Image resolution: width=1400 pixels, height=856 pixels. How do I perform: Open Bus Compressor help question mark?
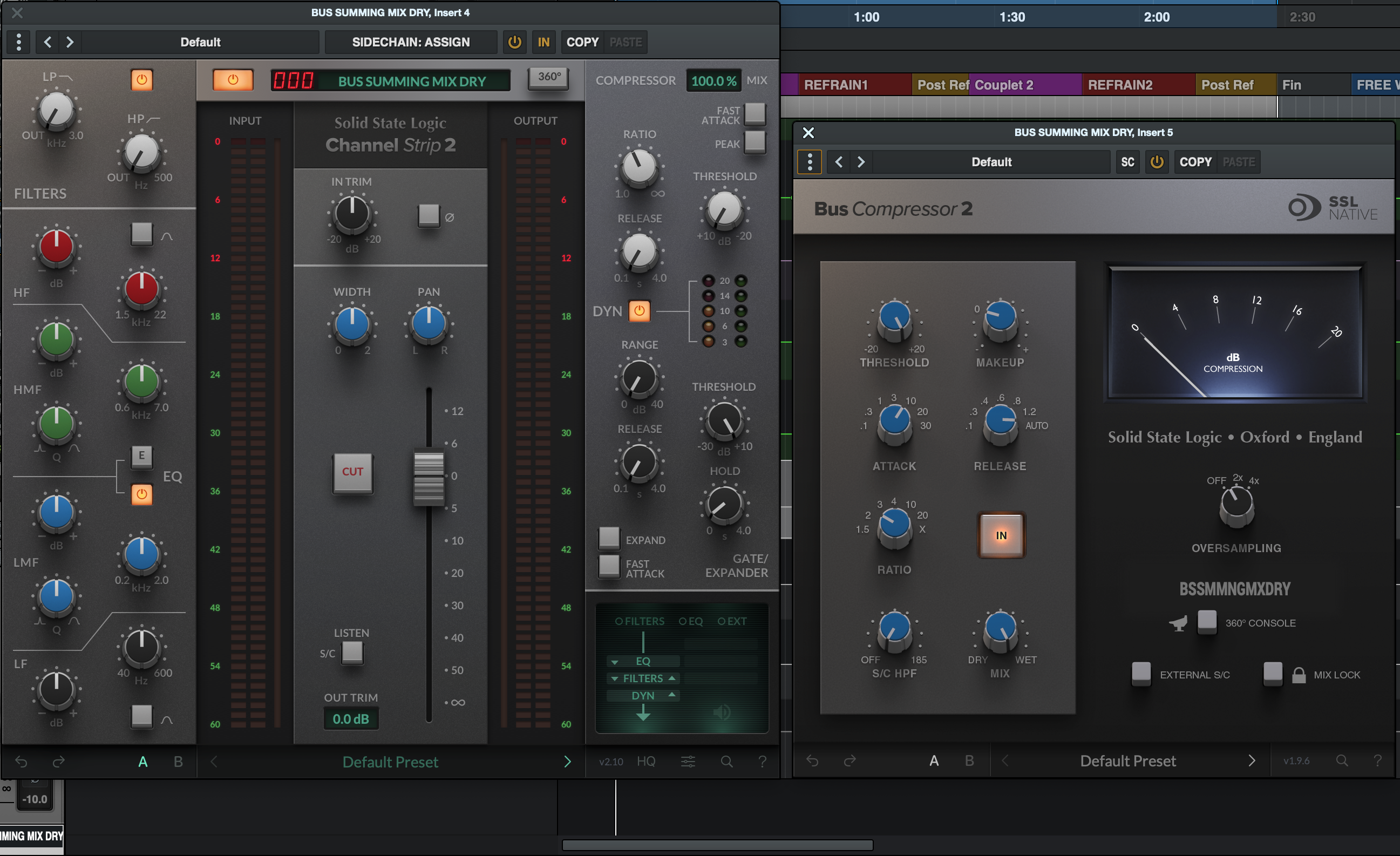[x=1377, y=760]
